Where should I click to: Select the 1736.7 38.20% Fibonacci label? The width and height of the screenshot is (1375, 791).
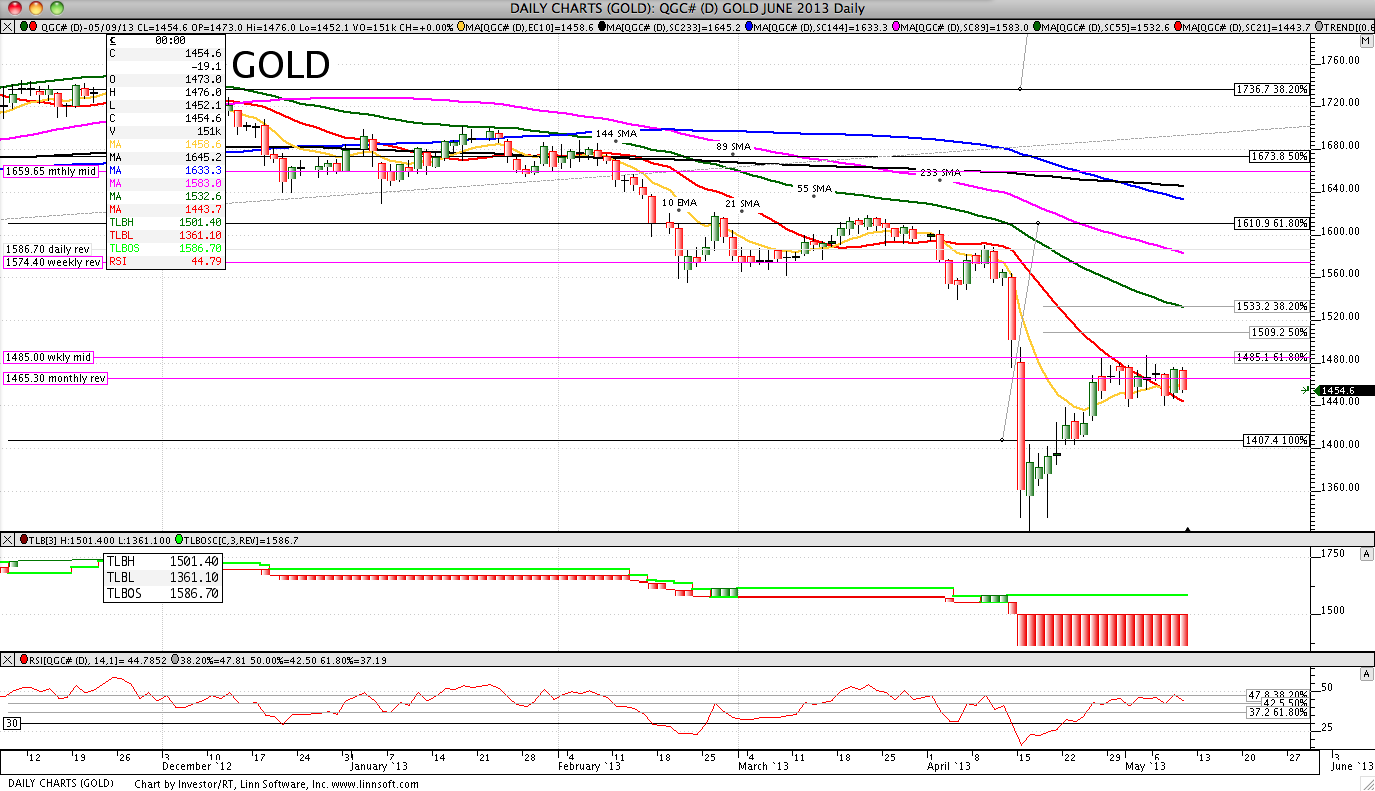click(x=1272, y=89)
